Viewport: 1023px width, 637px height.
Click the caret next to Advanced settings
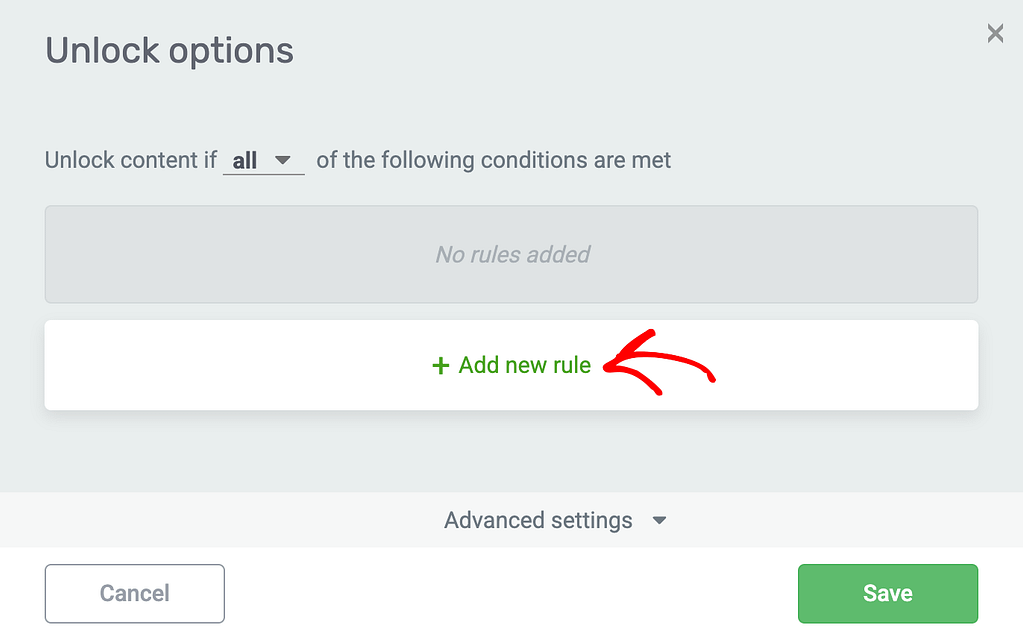tap(659, 521)
